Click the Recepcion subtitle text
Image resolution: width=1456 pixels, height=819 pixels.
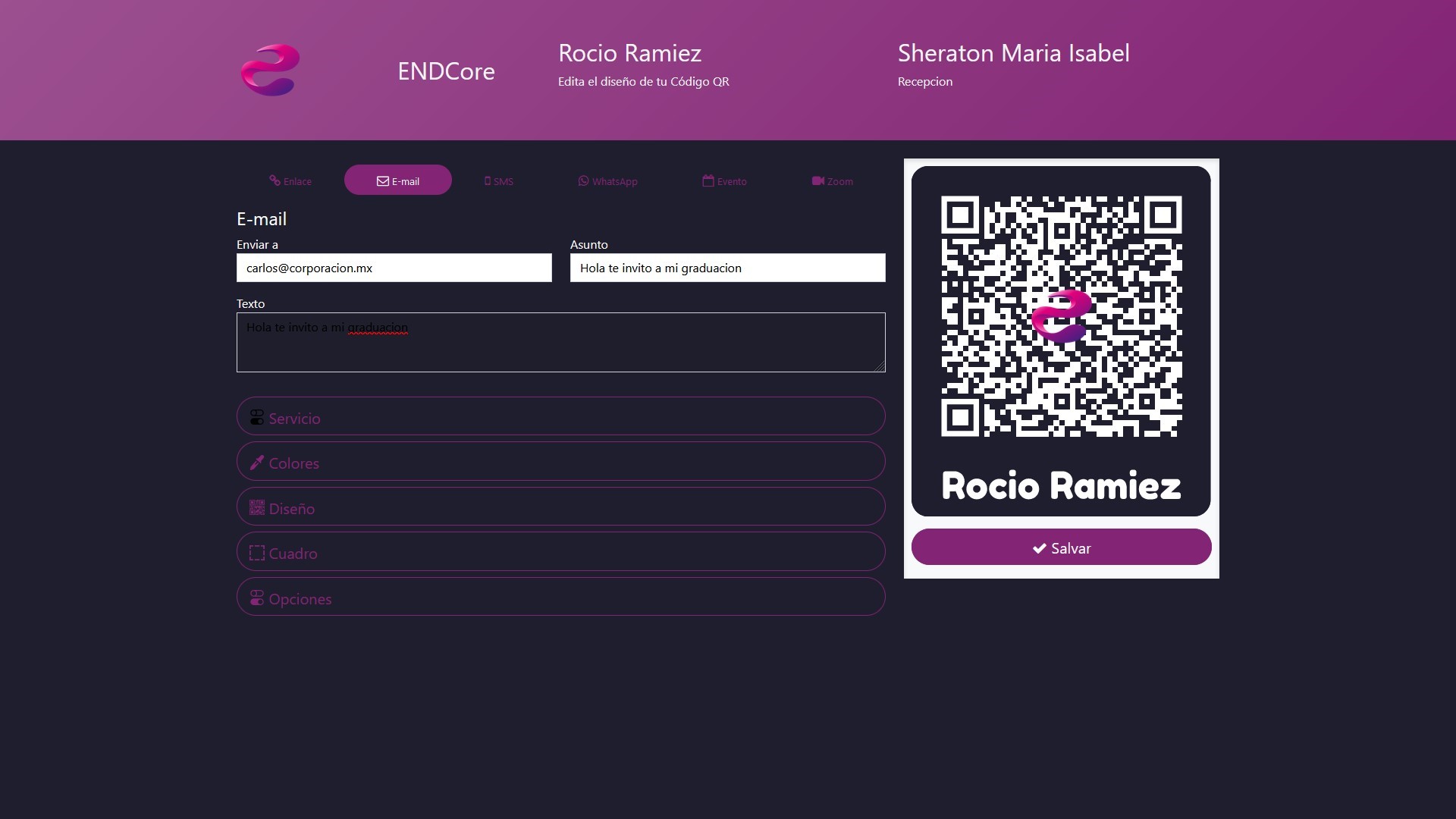925,82
